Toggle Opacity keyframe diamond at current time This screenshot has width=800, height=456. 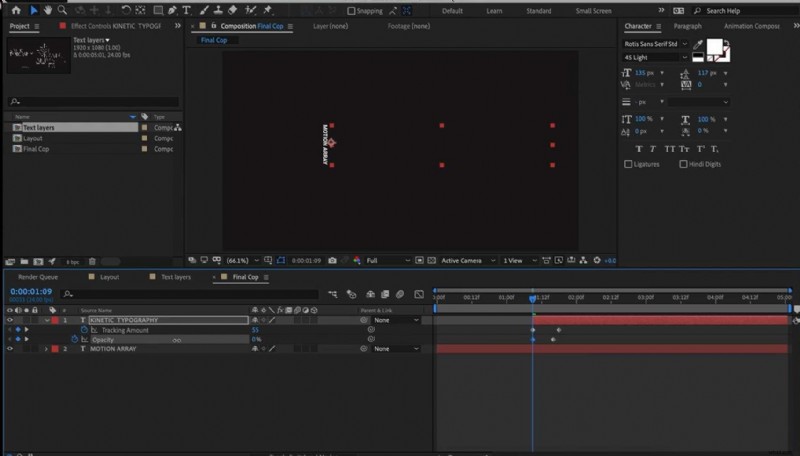[18, 339]
